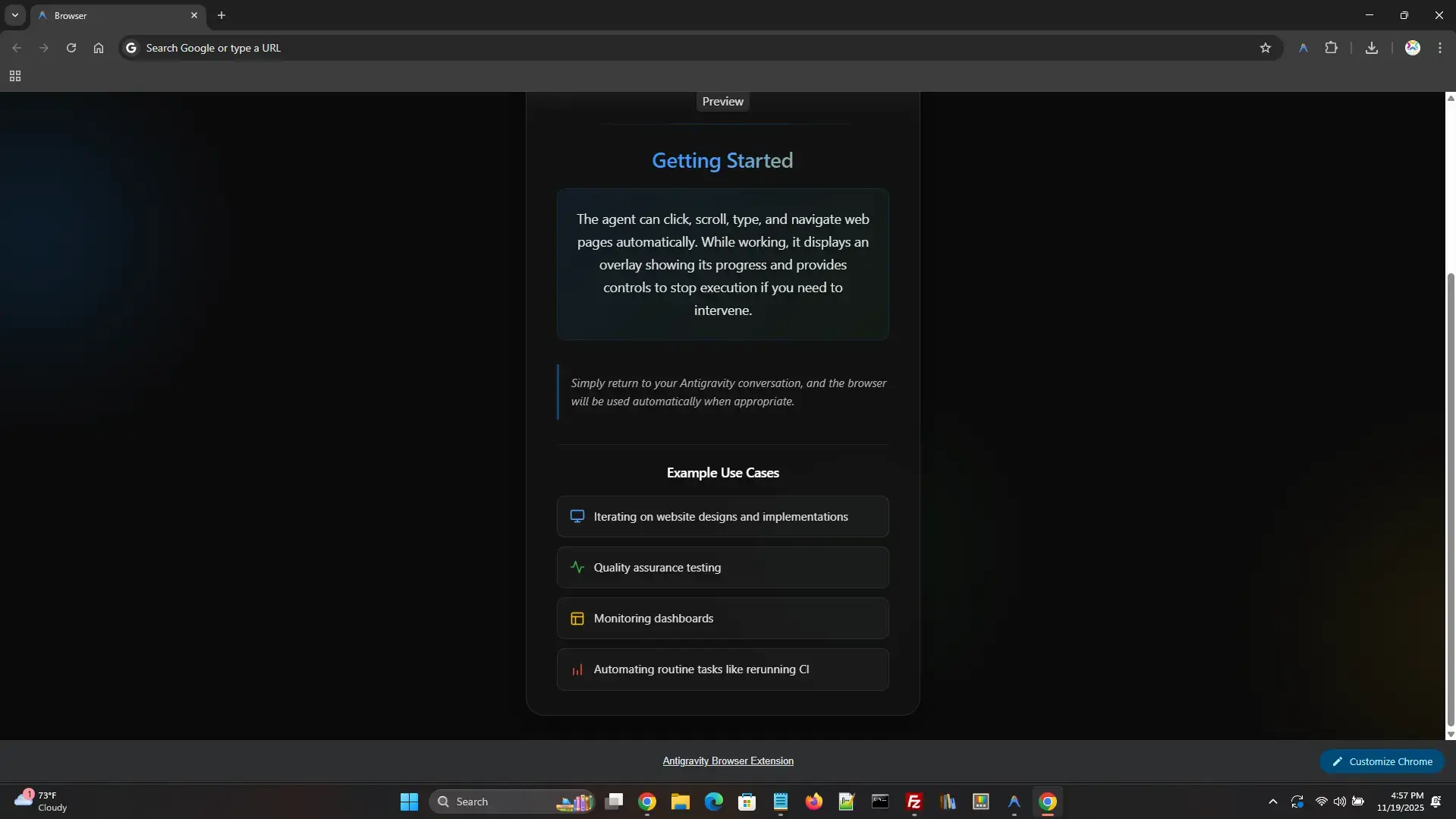Show hidden system tray icons
The height and width of the screenshot is (819, 1456).
[1272, 802]
